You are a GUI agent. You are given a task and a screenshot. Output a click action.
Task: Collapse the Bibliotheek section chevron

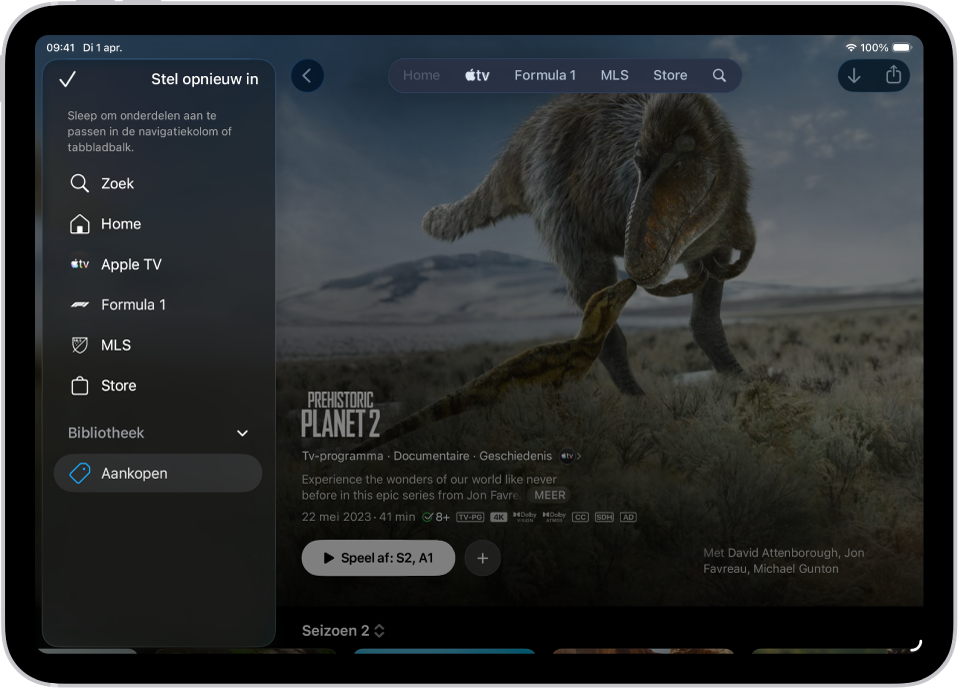243,433
